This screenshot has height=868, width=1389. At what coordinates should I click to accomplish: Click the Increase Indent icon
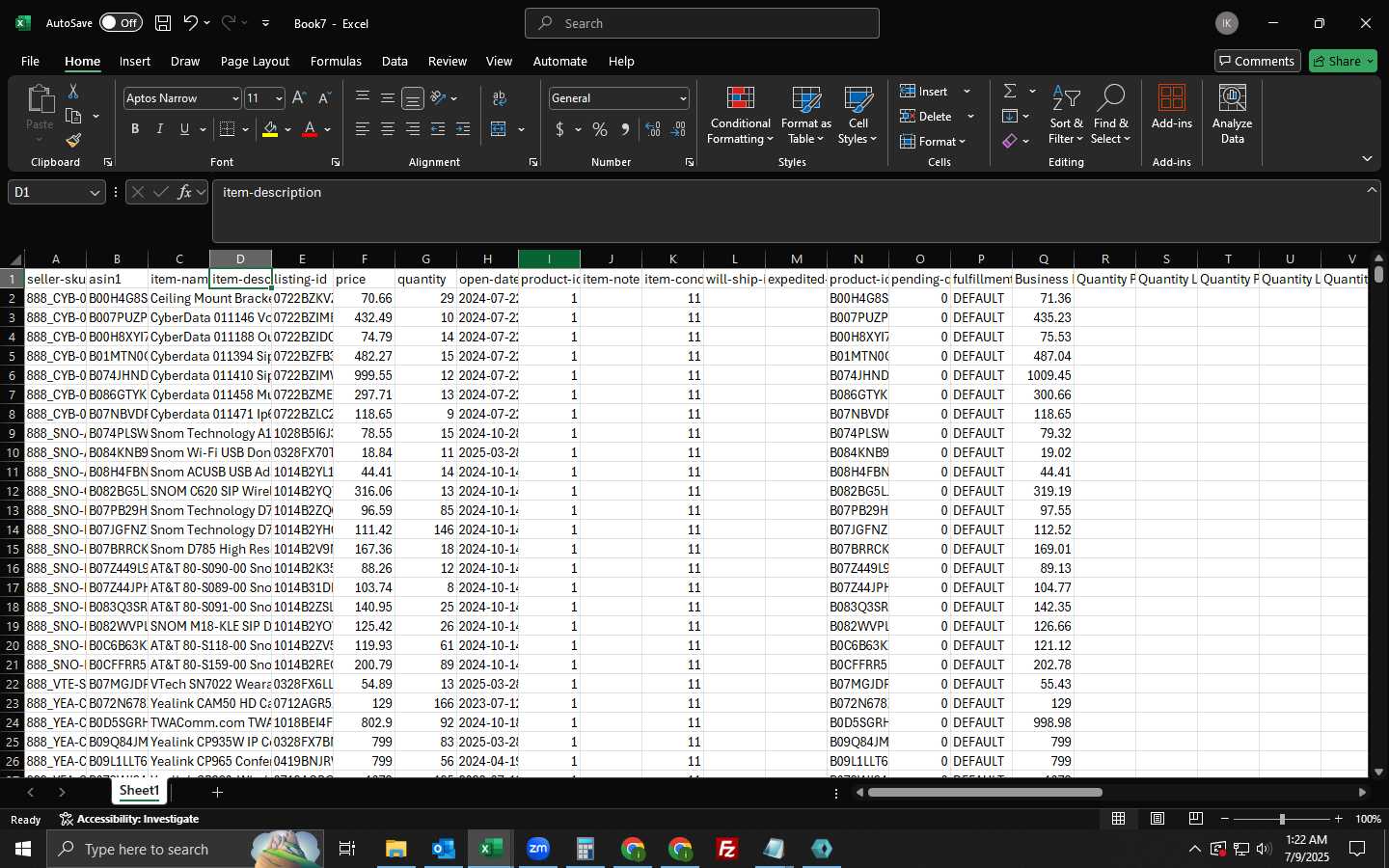point(463,129)
